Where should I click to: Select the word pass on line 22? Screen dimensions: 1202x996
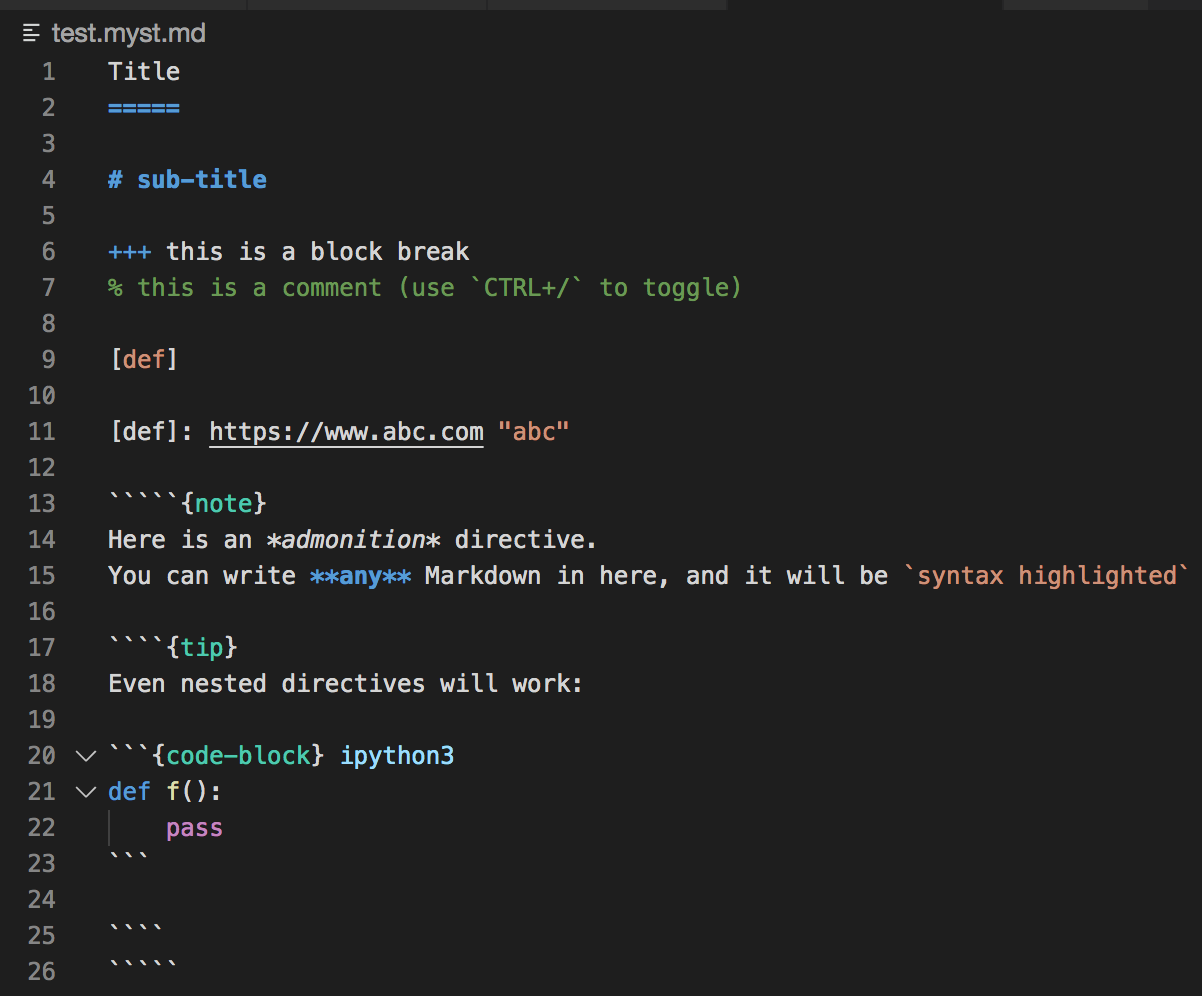click(x=194, y=827)
